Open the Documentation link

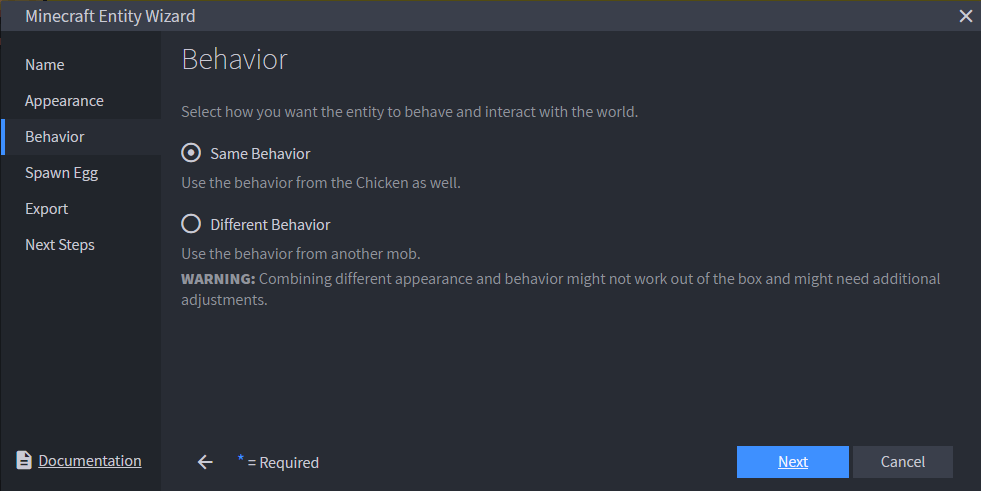click(89, 461)
